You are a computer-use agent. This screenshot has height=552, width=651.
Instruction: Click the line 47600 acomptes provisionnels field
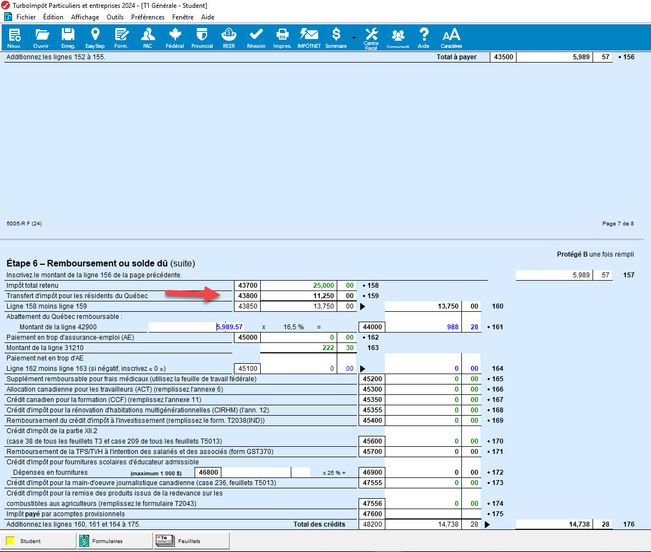pyautogui.click(x=423, y=514)
